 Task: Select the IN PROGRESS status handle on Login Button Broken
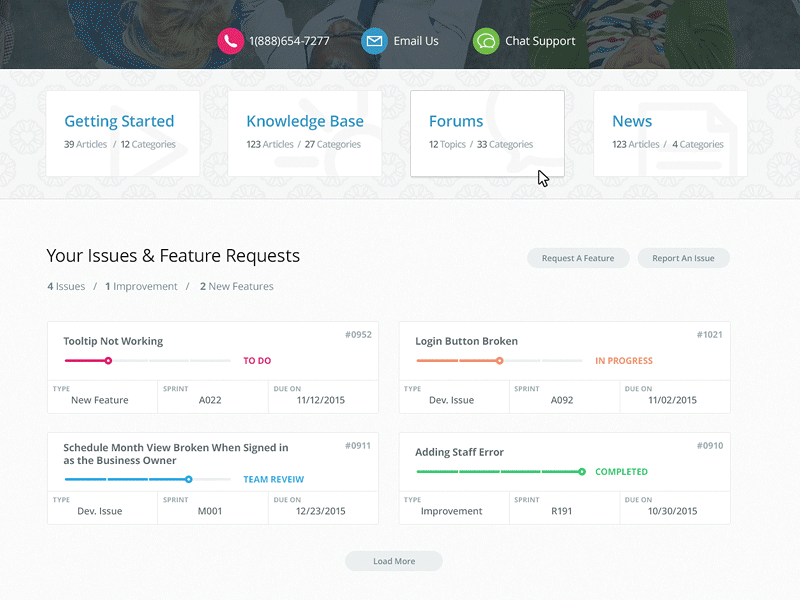(x=500, y=360)
